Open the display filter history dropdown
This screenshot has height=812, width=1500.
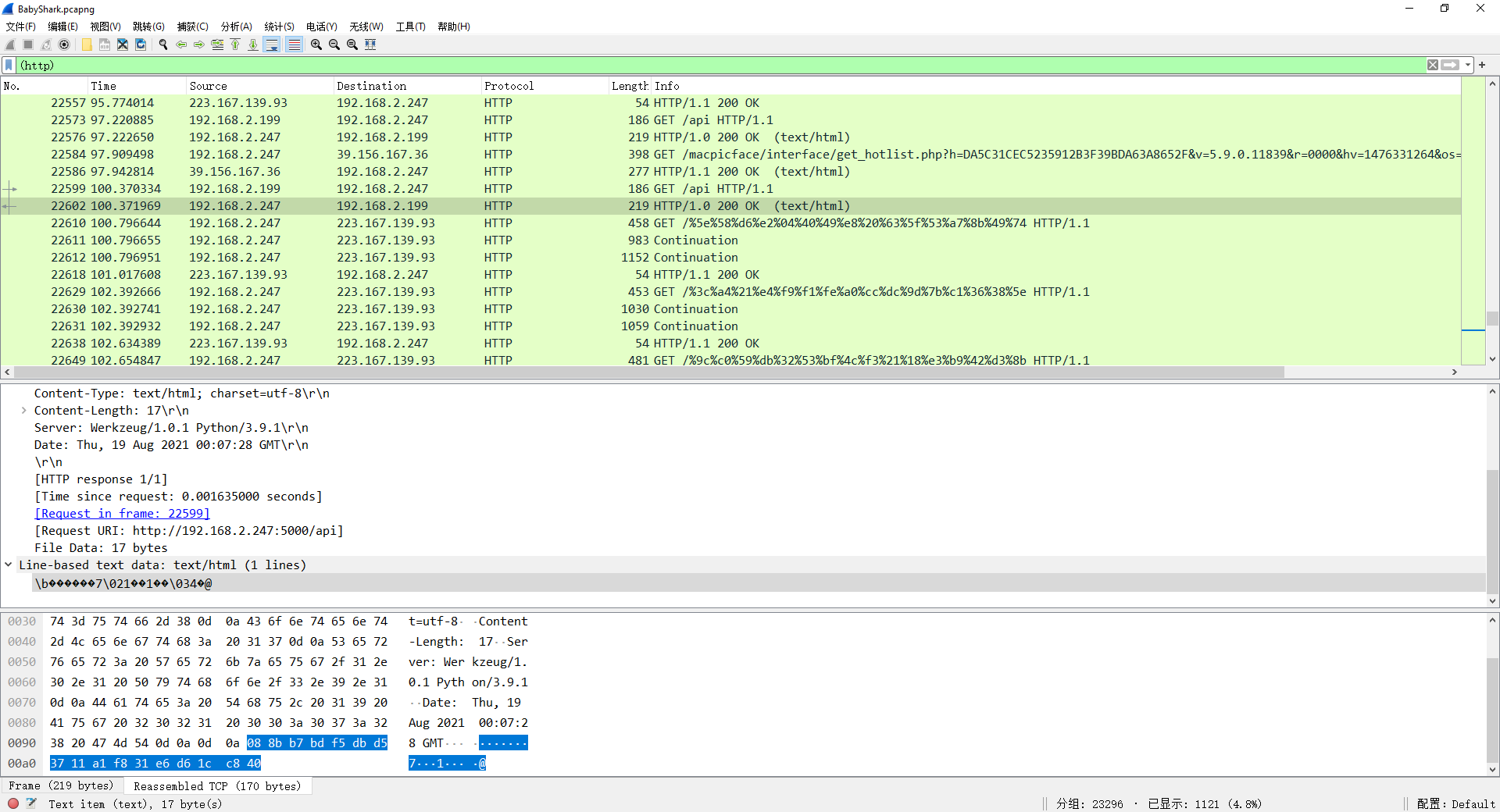tap(1468, 65)
